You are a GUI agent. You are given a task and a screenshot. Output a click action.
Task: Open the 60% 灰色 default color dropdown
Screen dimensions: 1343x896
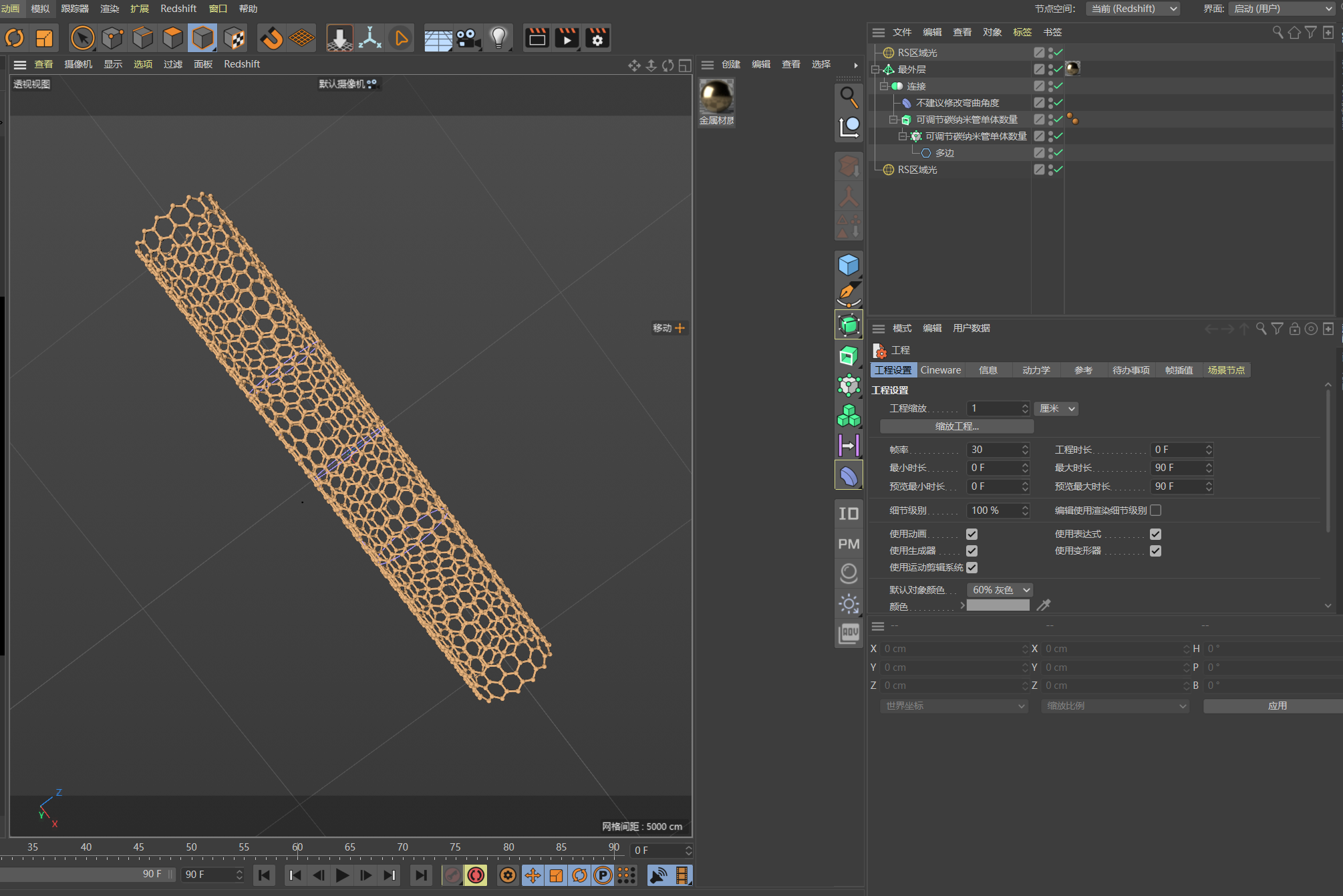[1000, 590]
